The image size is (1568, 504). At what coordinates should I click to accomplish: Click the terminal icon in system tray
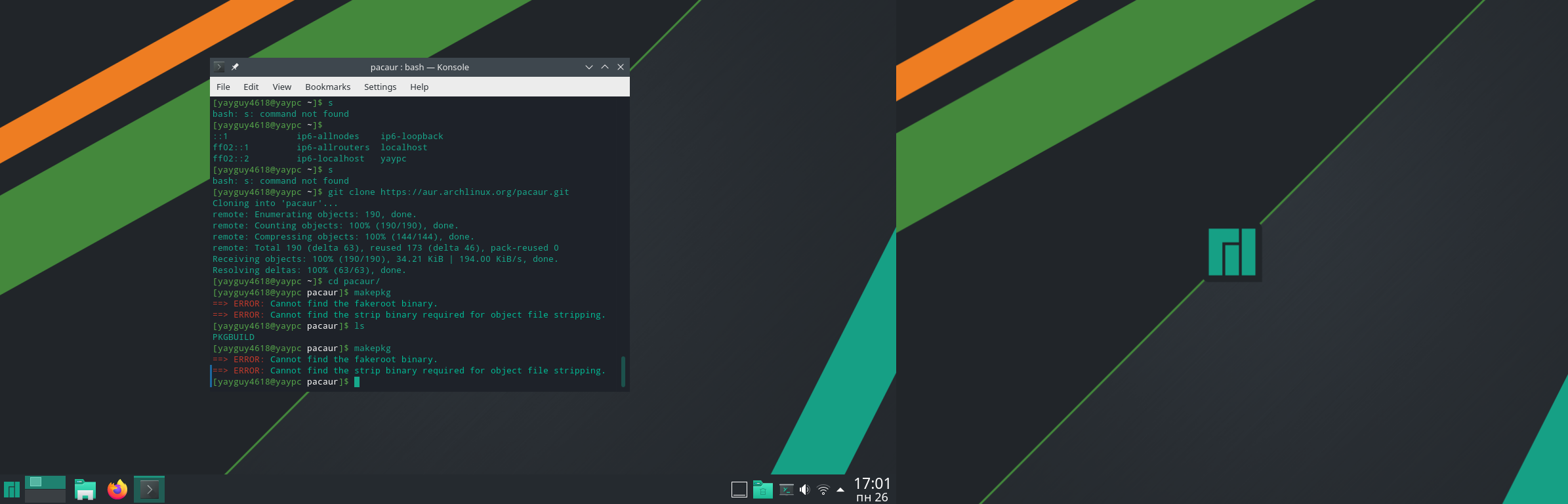point(786,490)
